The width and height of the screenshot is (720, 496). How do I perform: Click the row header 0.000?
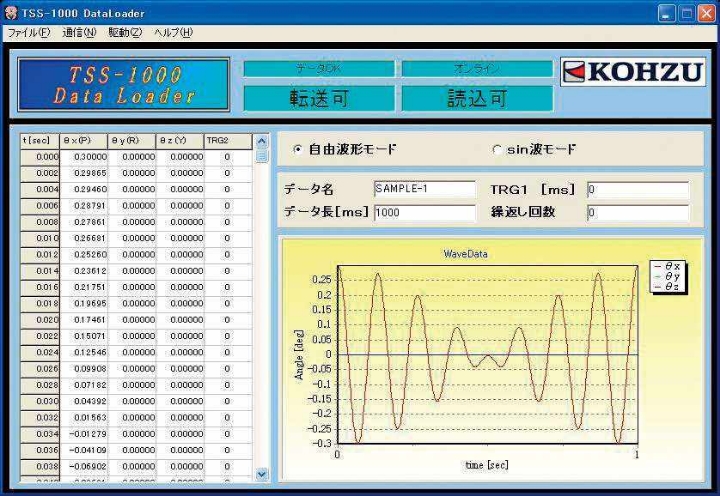pyautogui.click(x=40, y=157)
